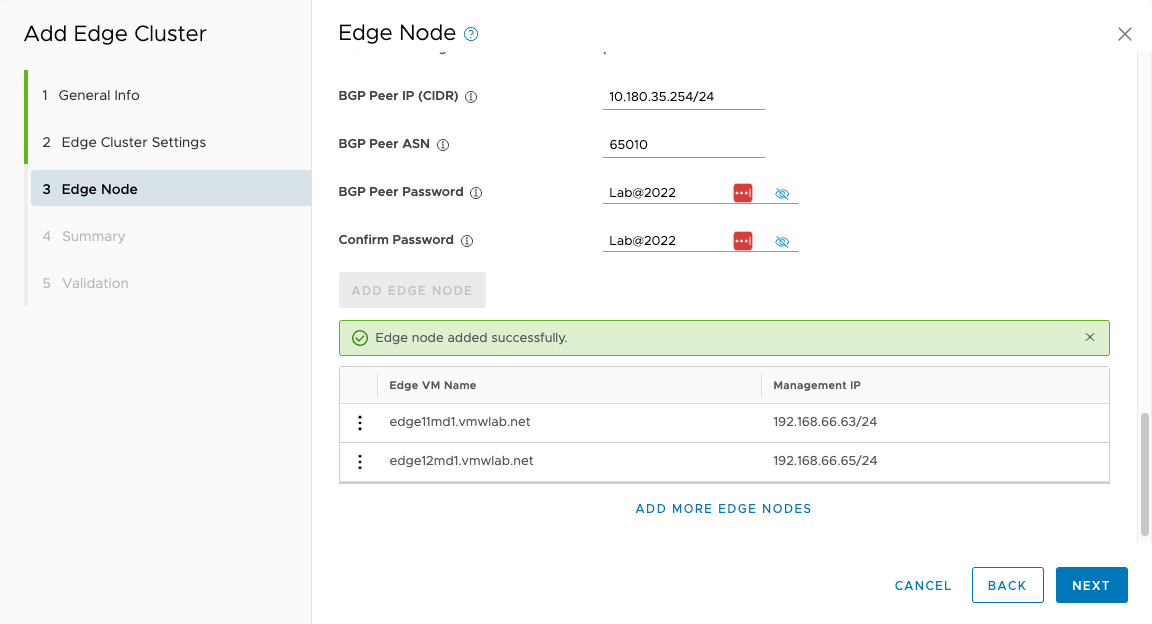Click the BGP Peer IP info icon
This screenshot has height=624, width=1152.
471,97
